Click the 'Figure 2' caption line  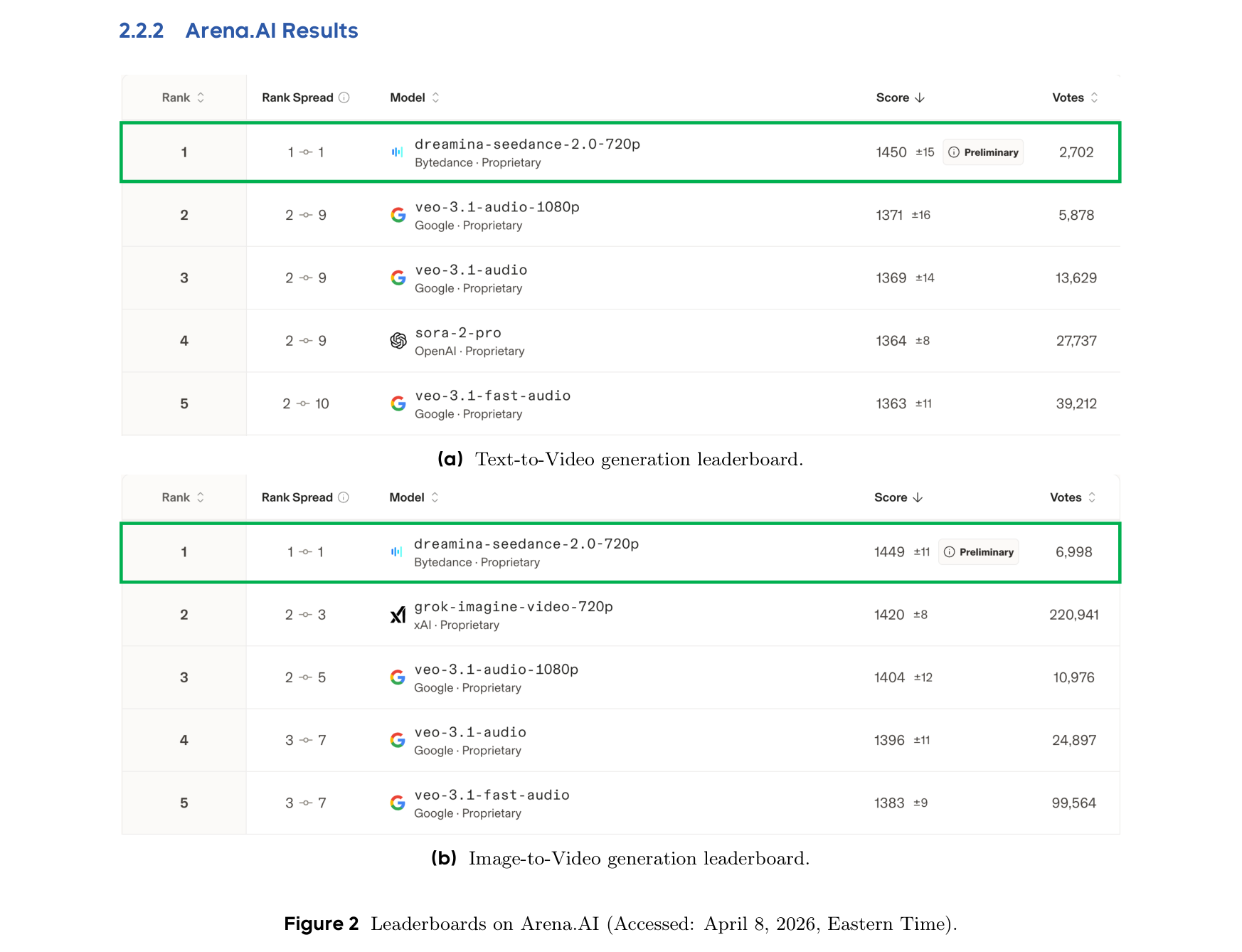[x=620, y=924]
